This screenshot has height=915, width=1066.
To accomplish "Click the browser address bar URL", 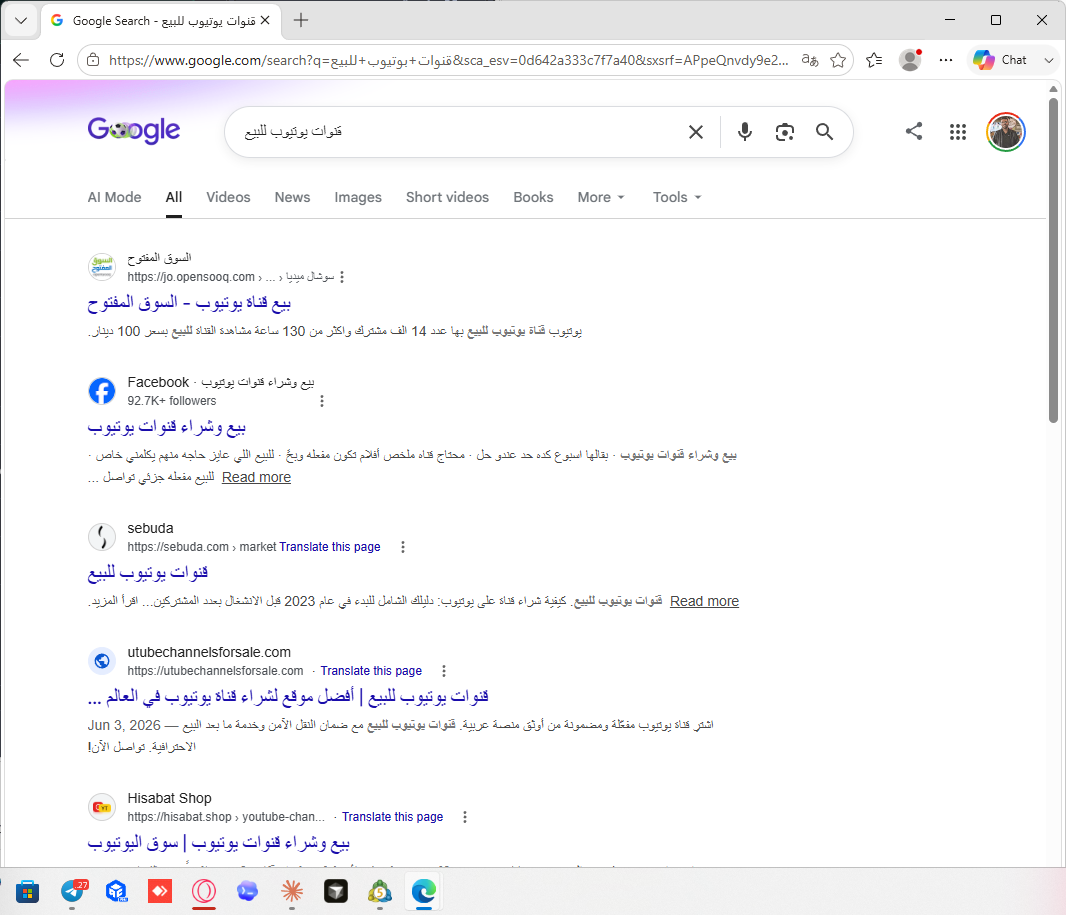I will 449,60.
